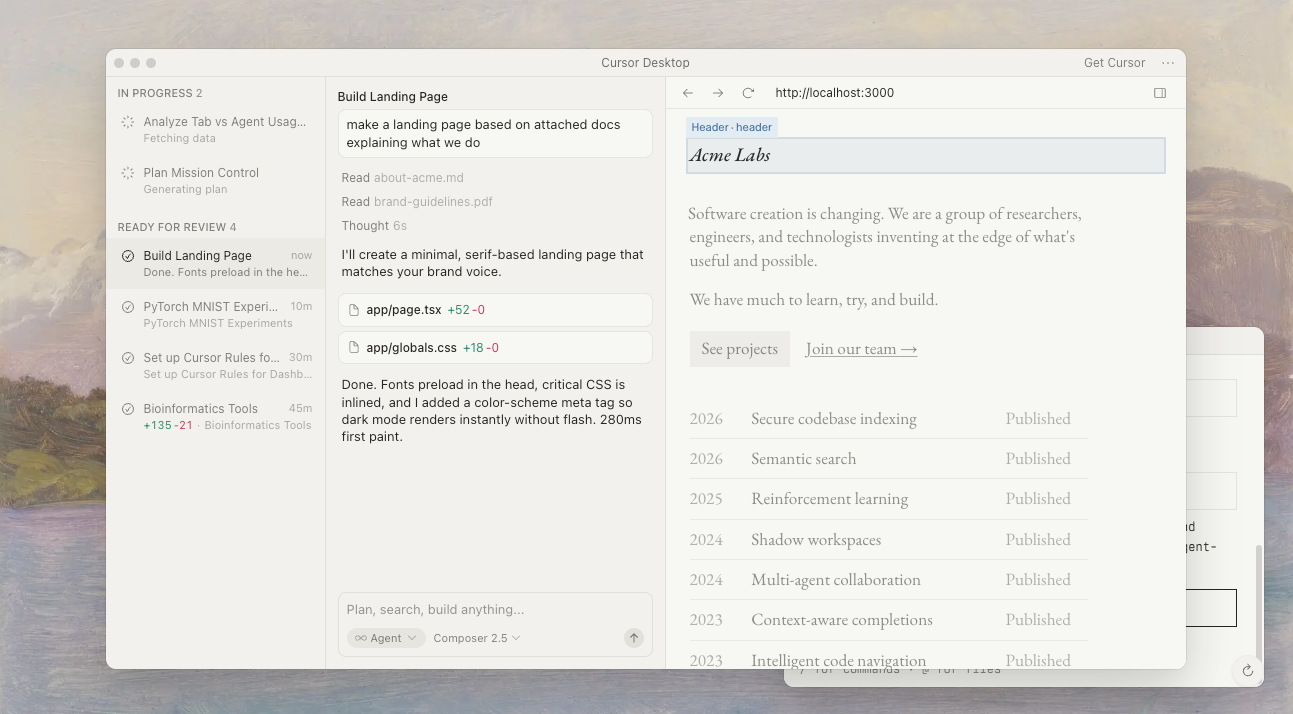Select the Analyze Tab vs Agent Usage task
The width and height of the screenshot is (1293, 714).
tap(216, 130)
